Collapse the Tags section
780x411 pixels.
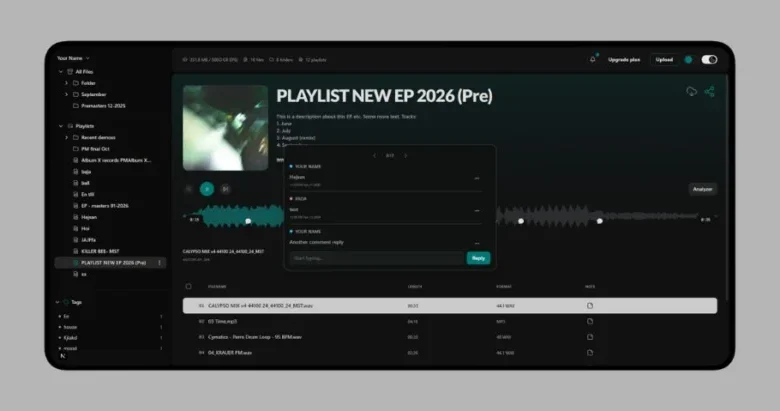point(59,301)
